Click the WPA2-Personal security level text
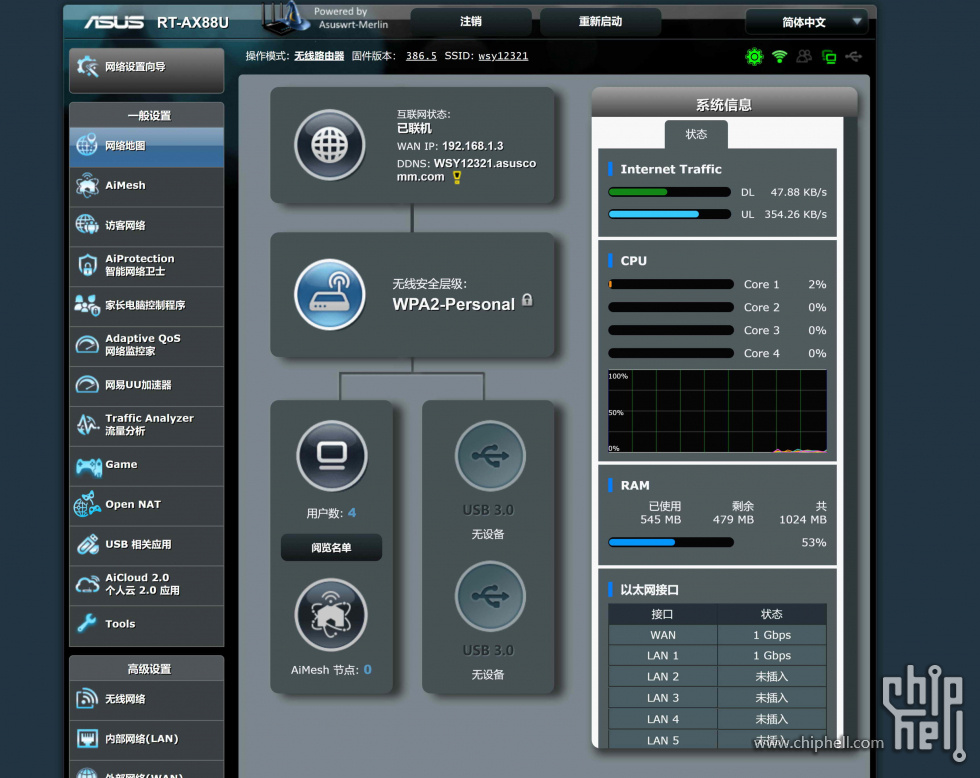 454,304
